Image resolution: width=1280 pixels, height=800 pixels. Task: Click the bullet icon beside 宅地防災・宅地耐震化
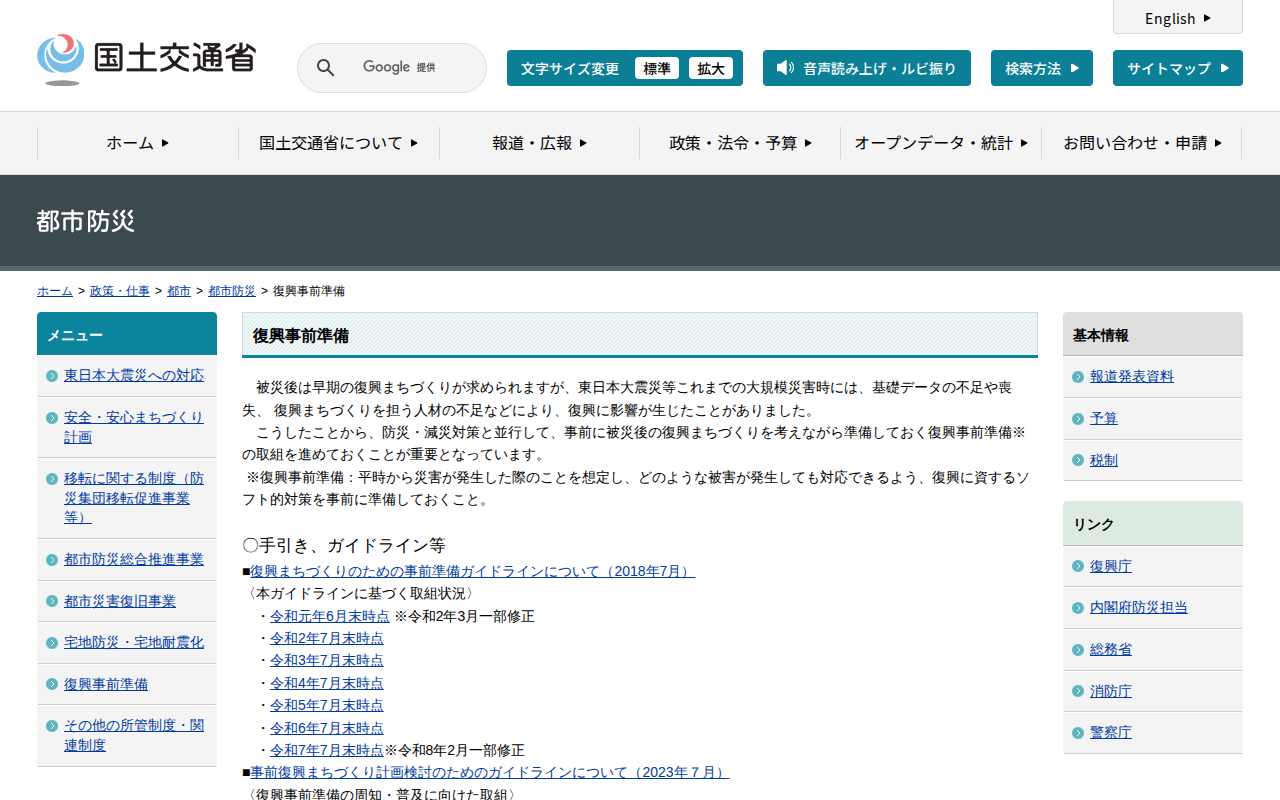pos(52,643)
